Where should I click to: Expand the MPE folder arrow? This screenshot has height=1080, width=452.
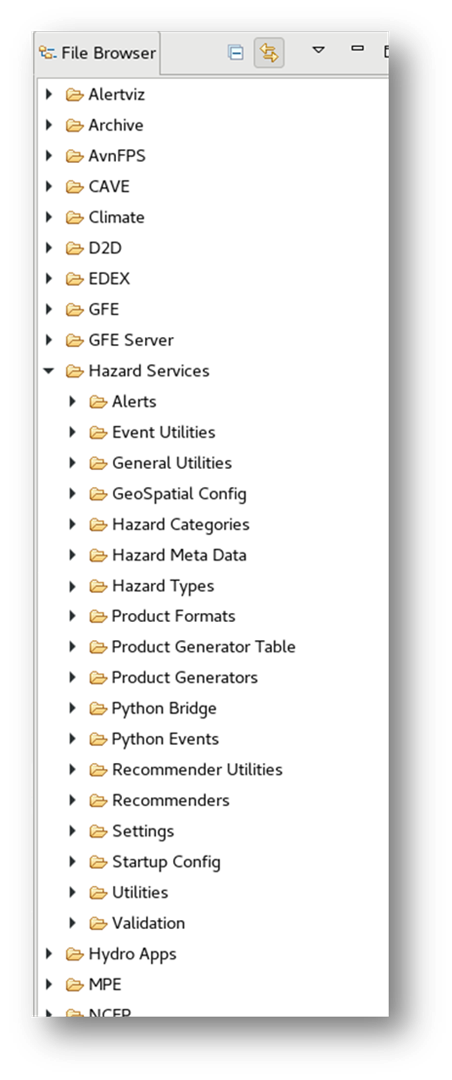(48, 984)
